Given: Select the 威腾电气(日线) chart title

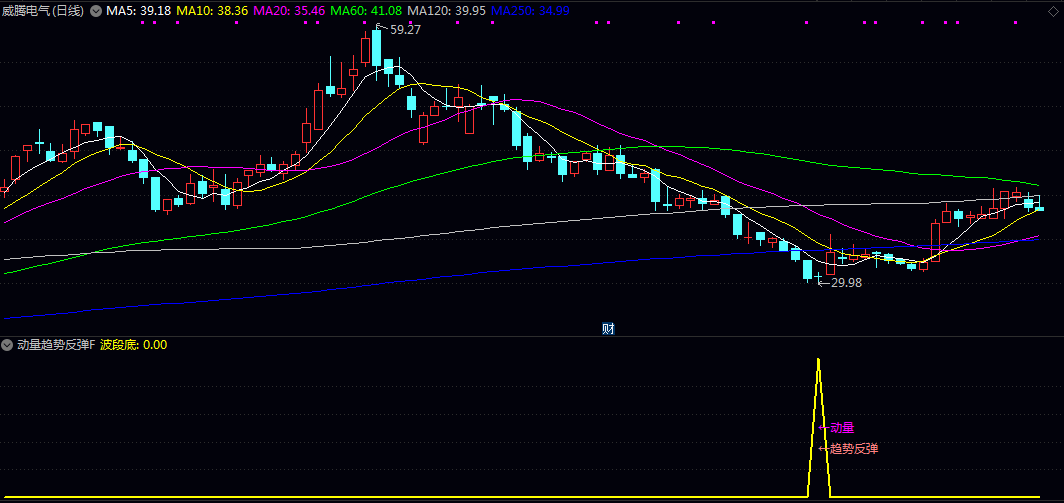Looking at the screenshot, I should (43, 11).
